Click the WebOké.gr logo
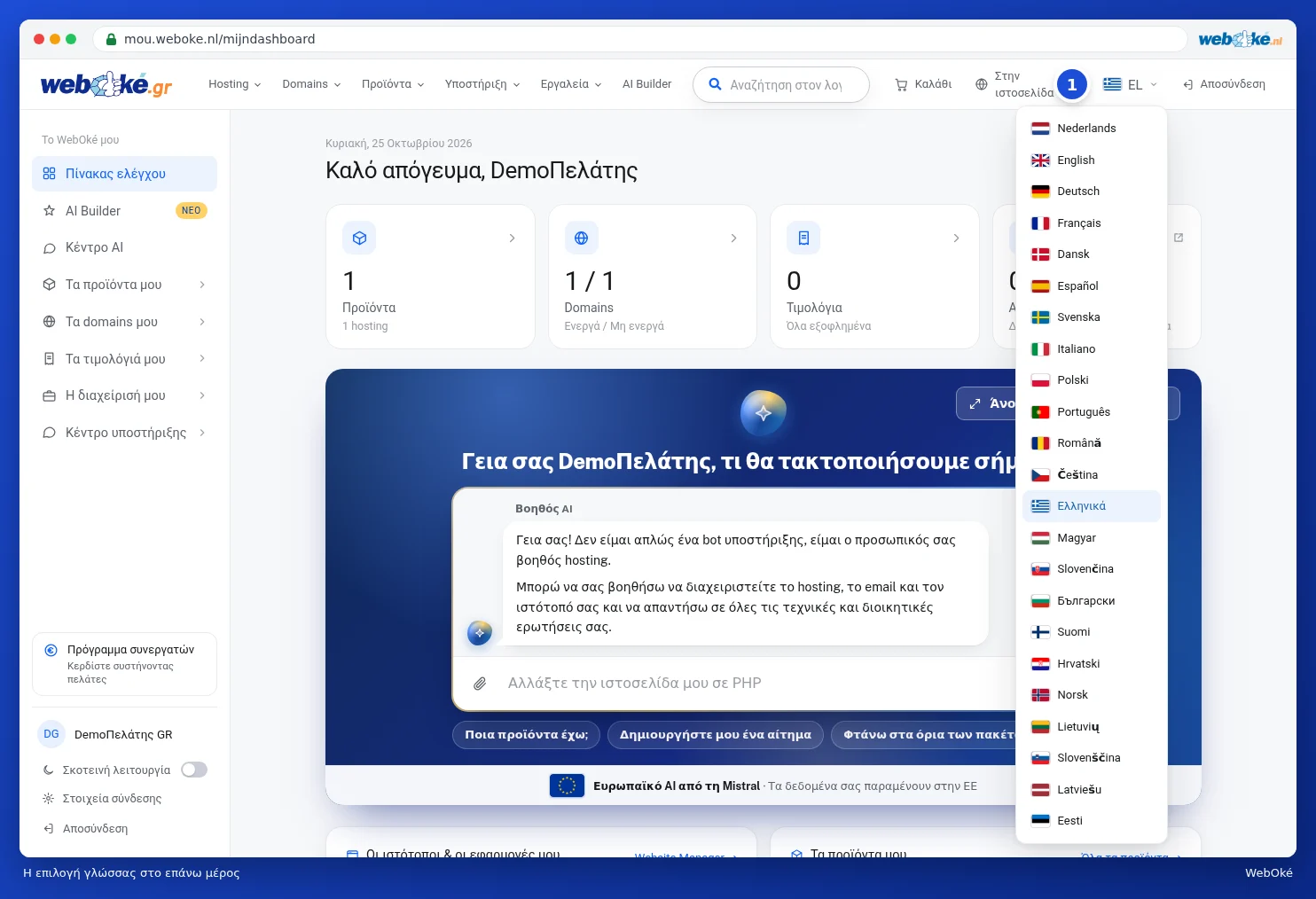The height and width of the screenshot is (899, 1316). [106, 84]
